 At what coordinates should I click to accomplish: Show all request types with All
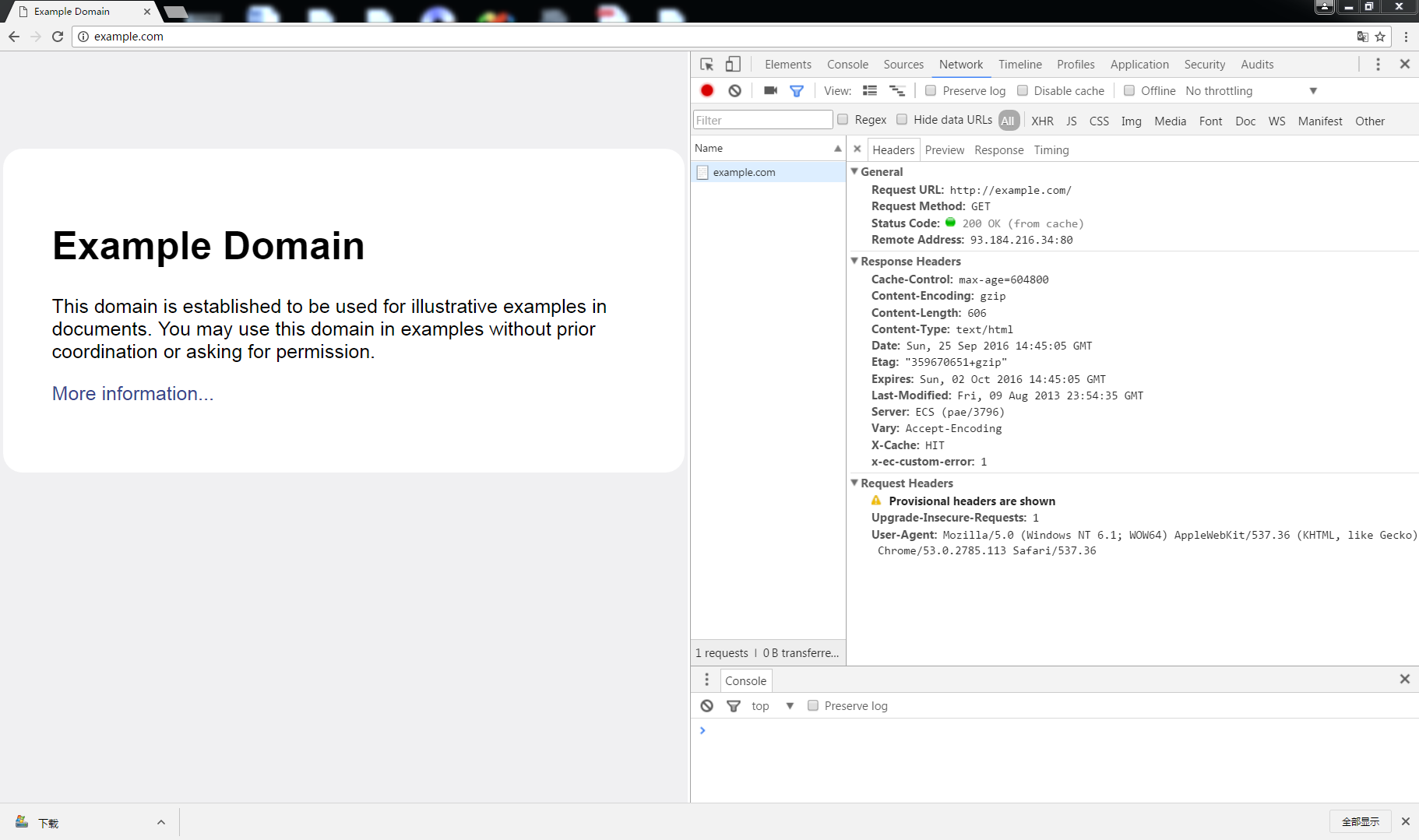pos(1008,121)
